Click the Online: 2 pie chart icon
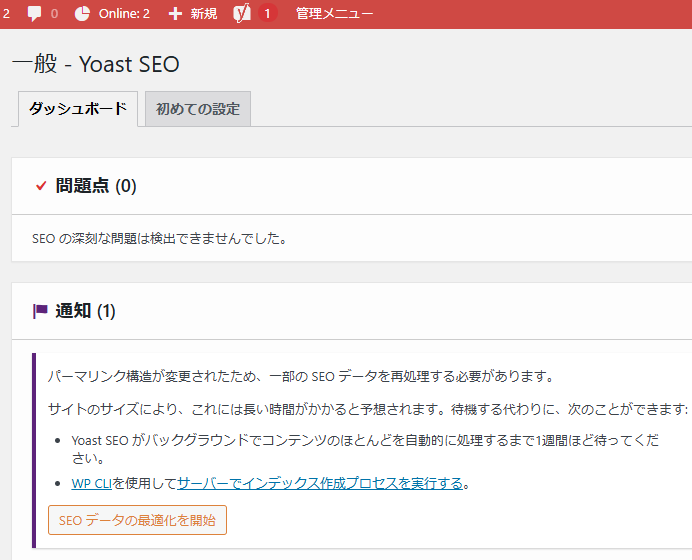 coord(82,14)
